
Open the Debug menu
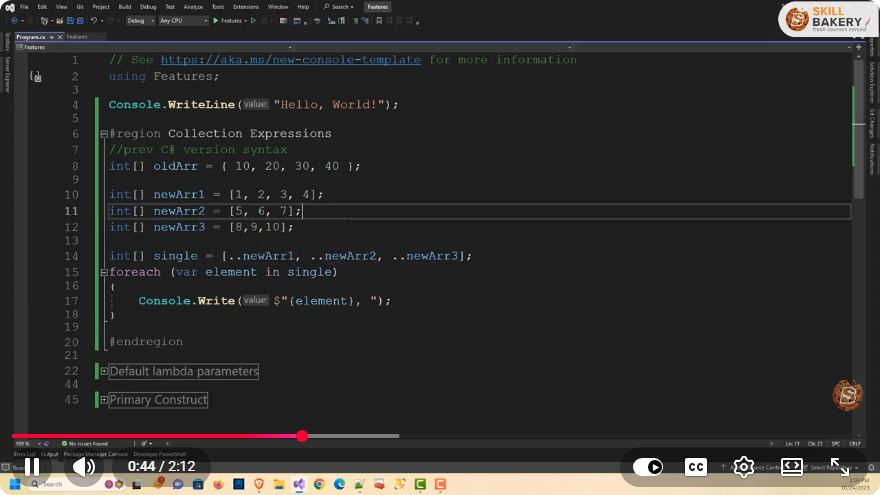148,7
